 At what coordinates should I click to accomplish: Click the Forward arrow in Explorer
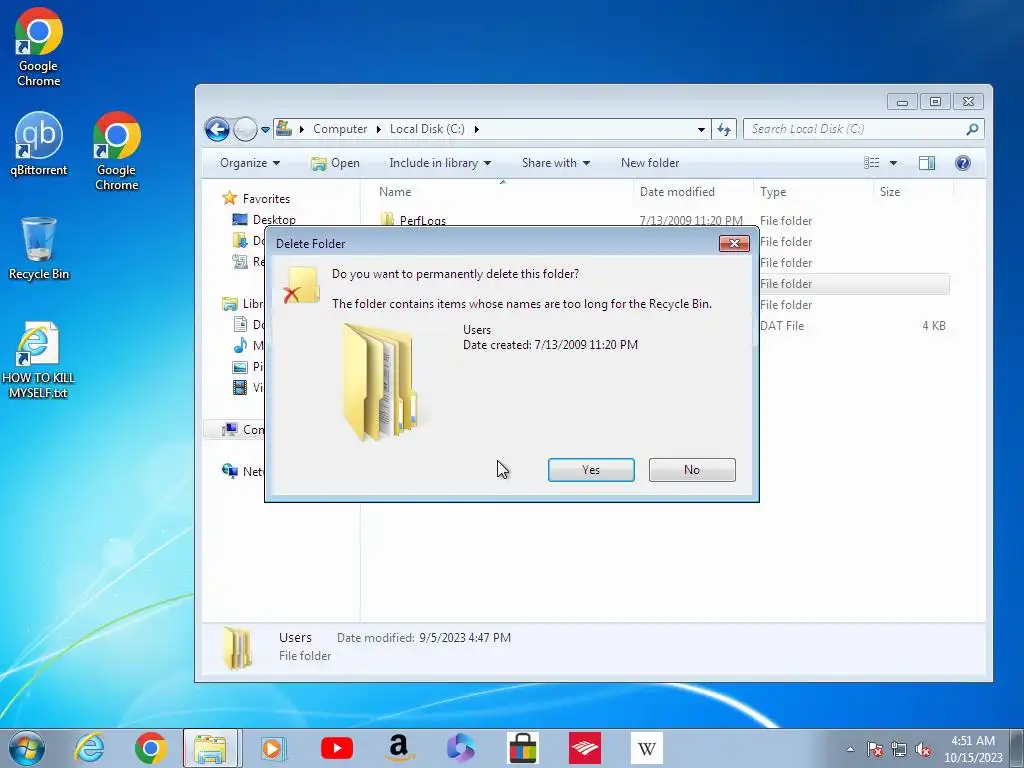[245, 129]
